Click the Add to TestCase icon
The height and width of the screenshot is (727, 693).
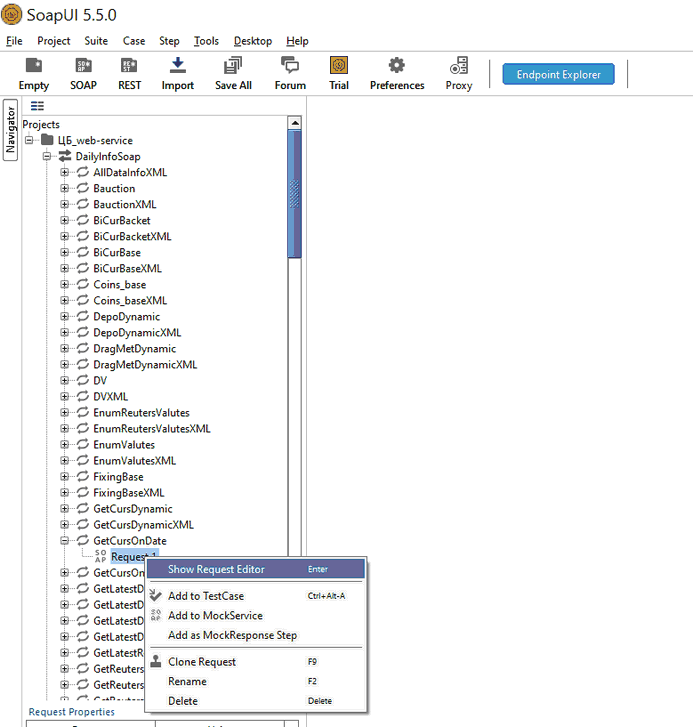[156, 595]
